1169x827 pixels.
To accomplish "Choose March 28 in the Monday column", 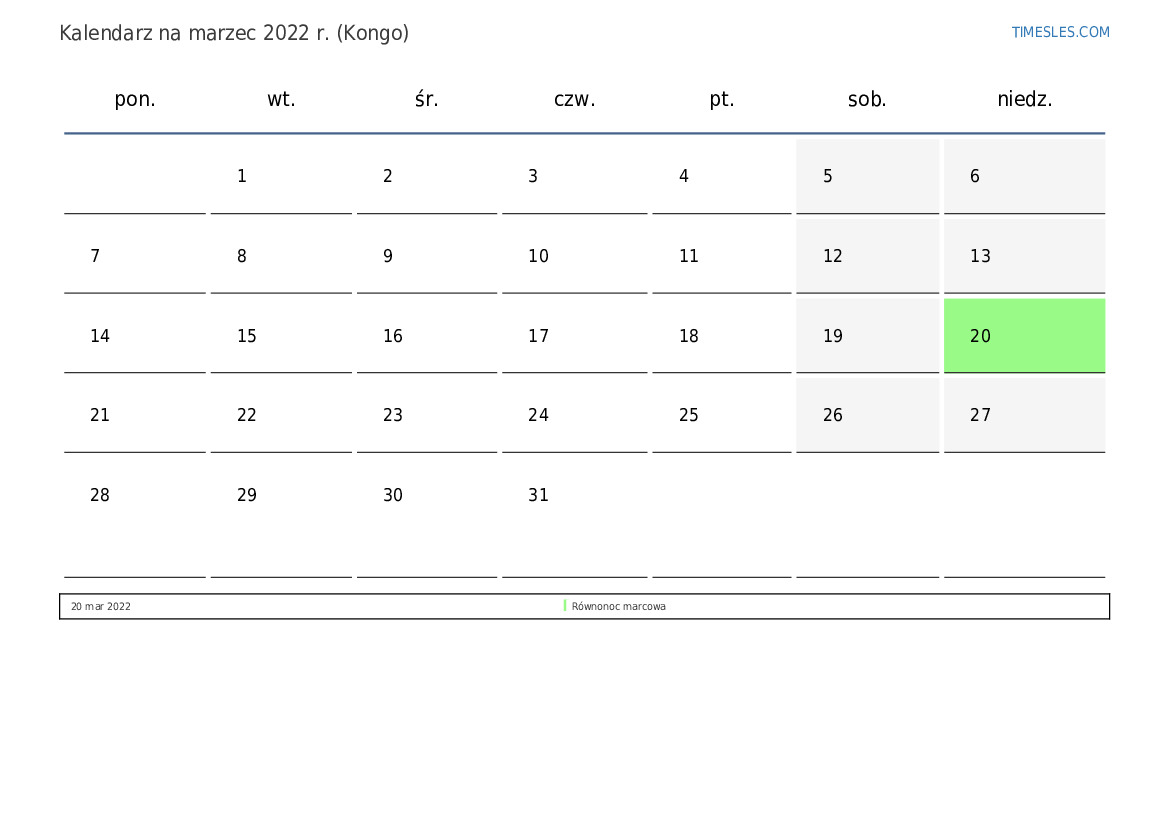I will click(x=135, y=495).
